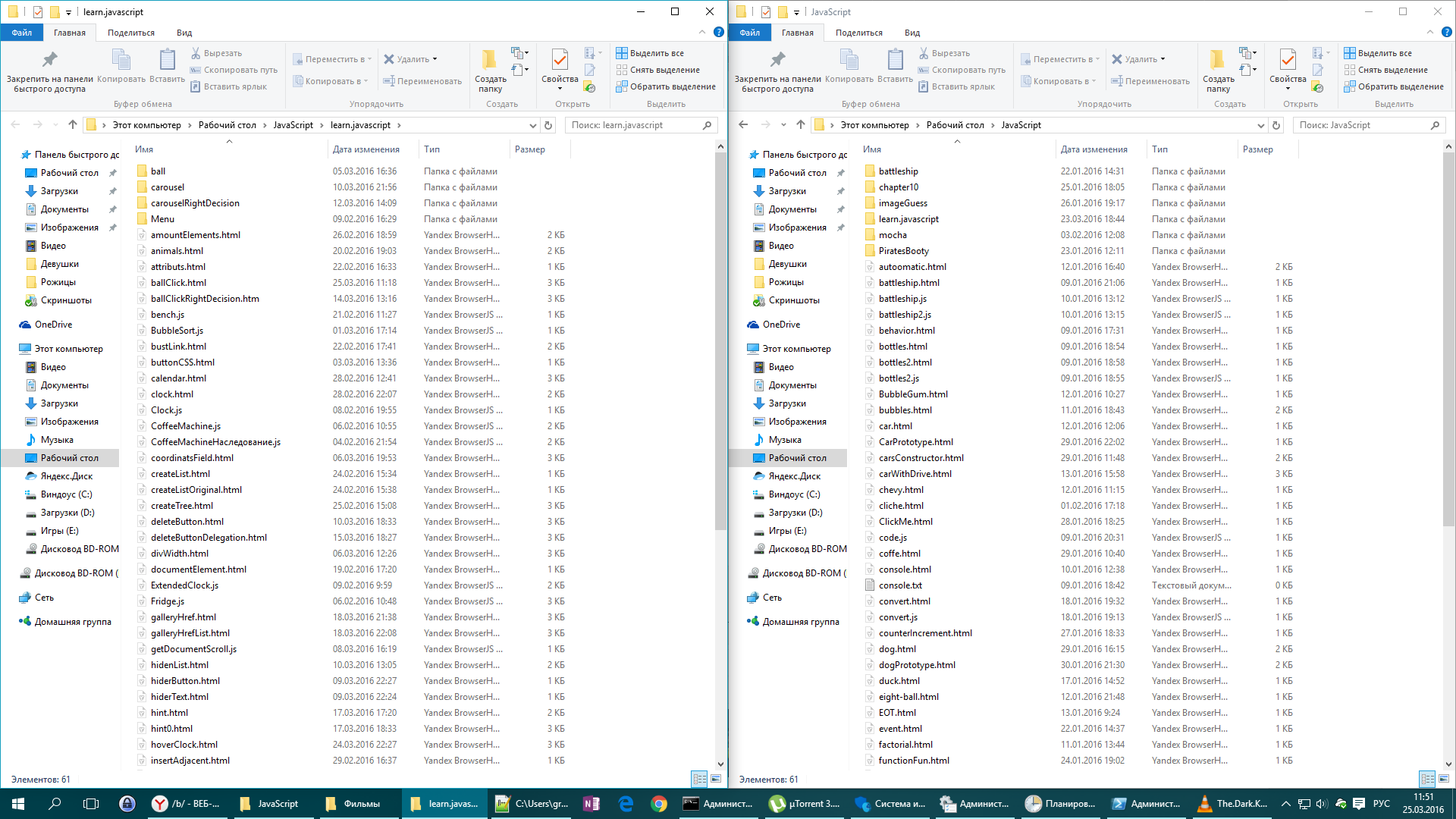
Task: Open the address bar history dropdown in left window
Action: point(532,125)
